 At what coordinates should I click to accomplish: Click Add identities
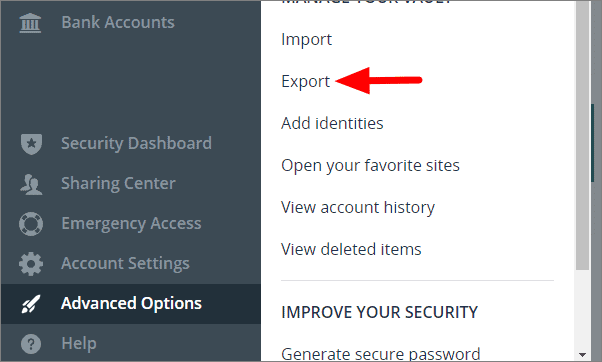[332, 123]
